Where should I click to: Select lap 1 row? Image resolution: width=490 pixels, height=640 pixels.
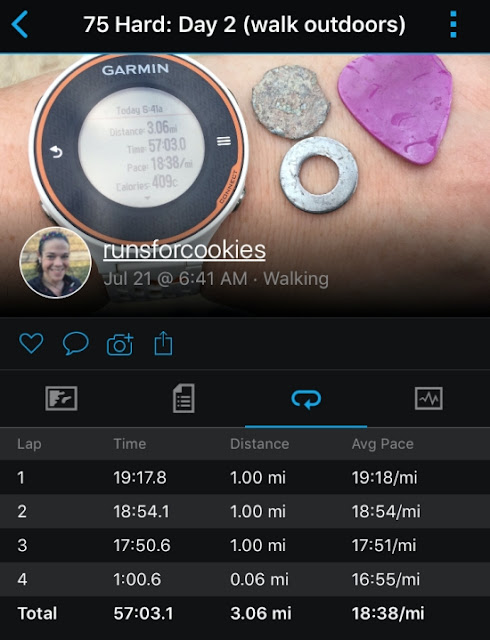click(x=245, y=478)
